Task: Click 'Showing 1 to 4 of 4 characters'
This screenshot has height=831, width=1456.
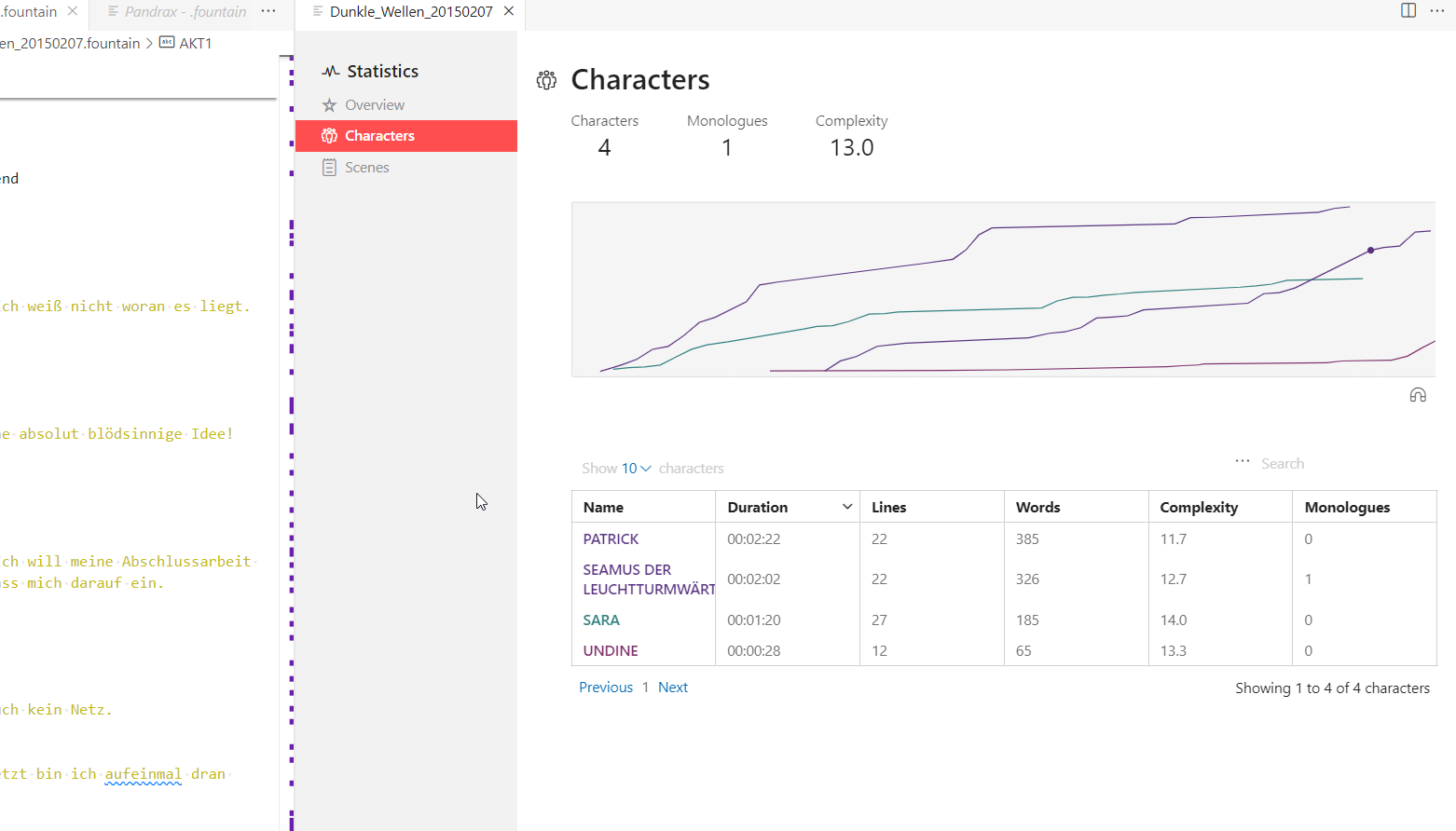Action: point(1332,688)
